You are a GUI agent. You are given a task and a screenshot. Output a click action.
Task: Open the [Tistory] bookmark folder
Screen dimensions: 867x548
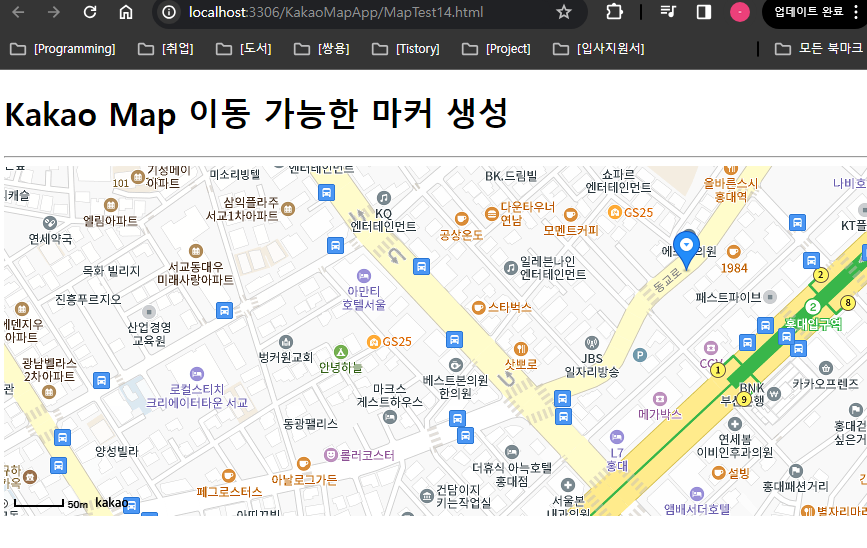[x=406, y=49]
